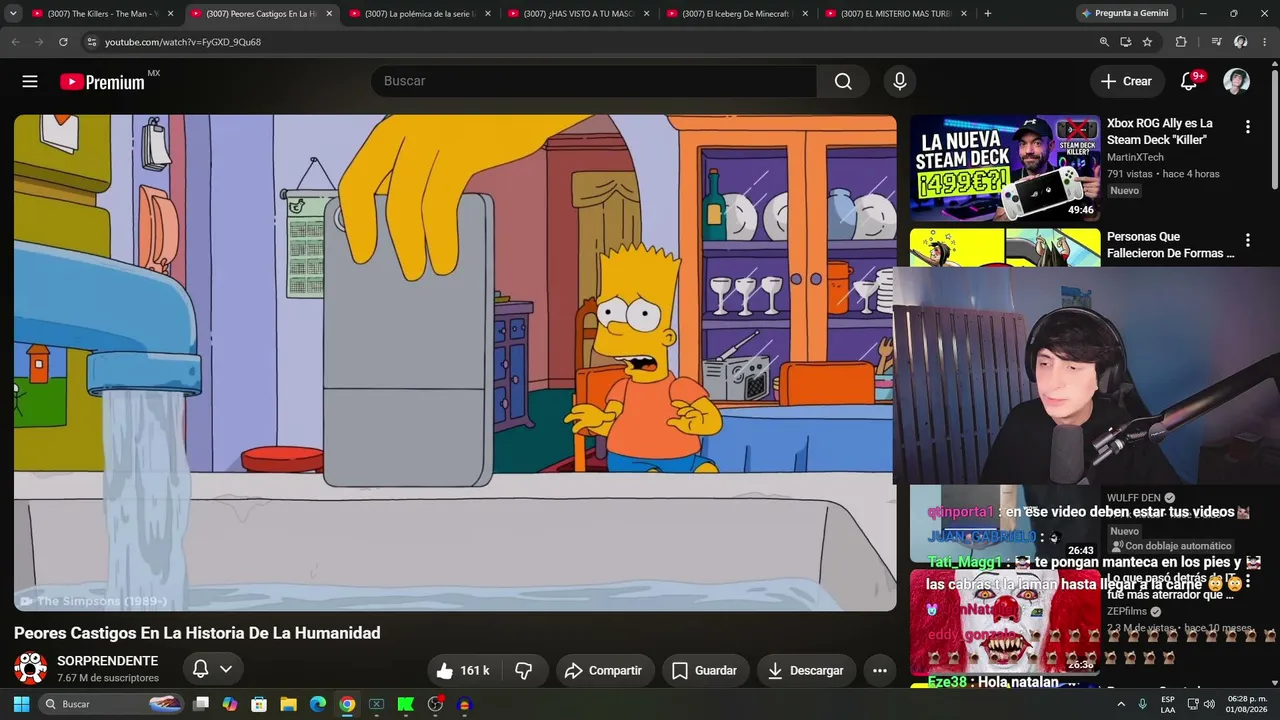Start voice search with the microphone
The width and height of the screenshot is (1280, 720).
click(x=900, y=81)
